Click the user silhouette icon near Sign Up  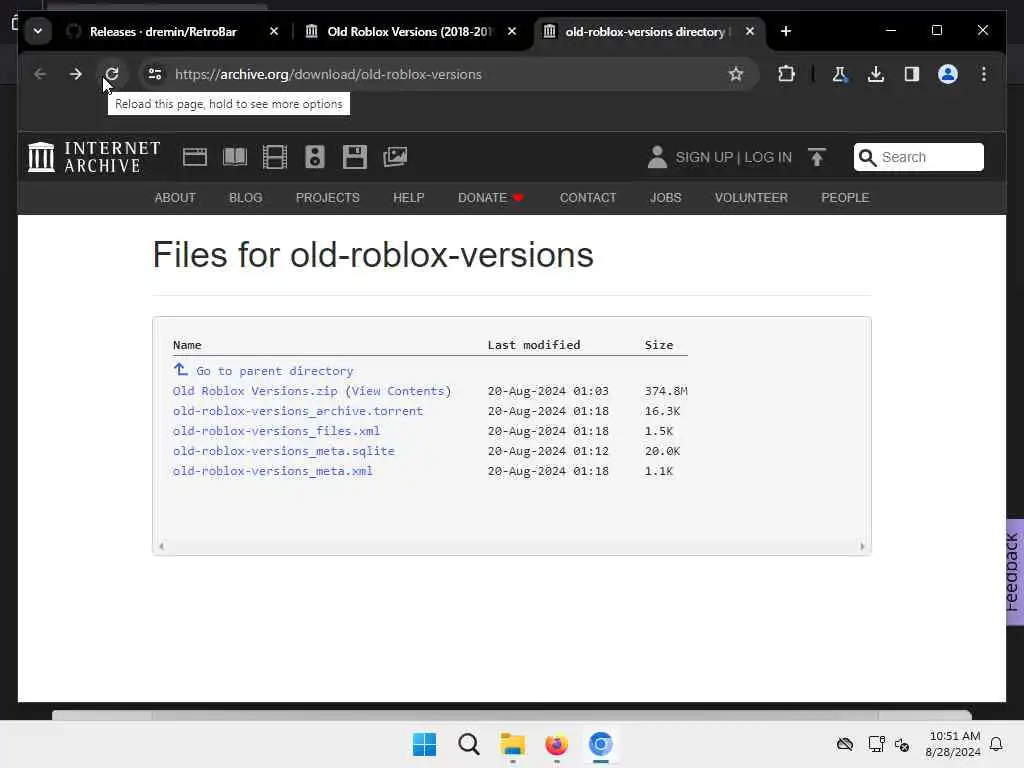[657, 157]
